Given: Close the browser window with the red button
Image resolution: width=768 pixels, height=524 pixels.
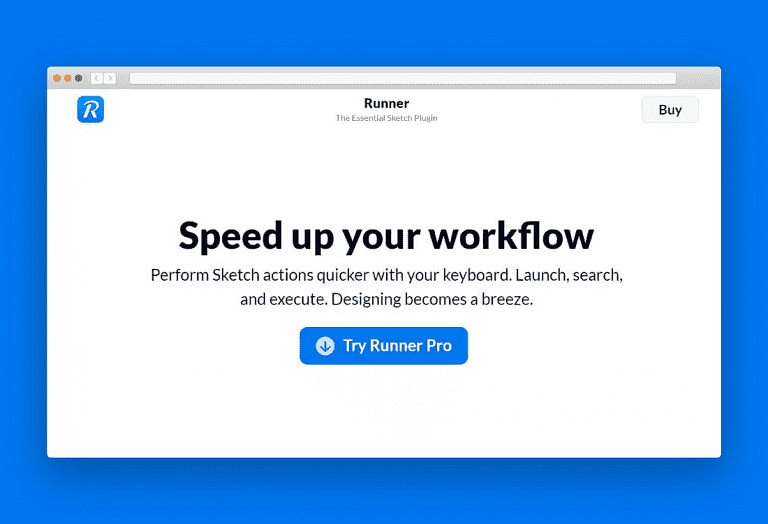Looking at the screenshot, I should pos(57,78).
